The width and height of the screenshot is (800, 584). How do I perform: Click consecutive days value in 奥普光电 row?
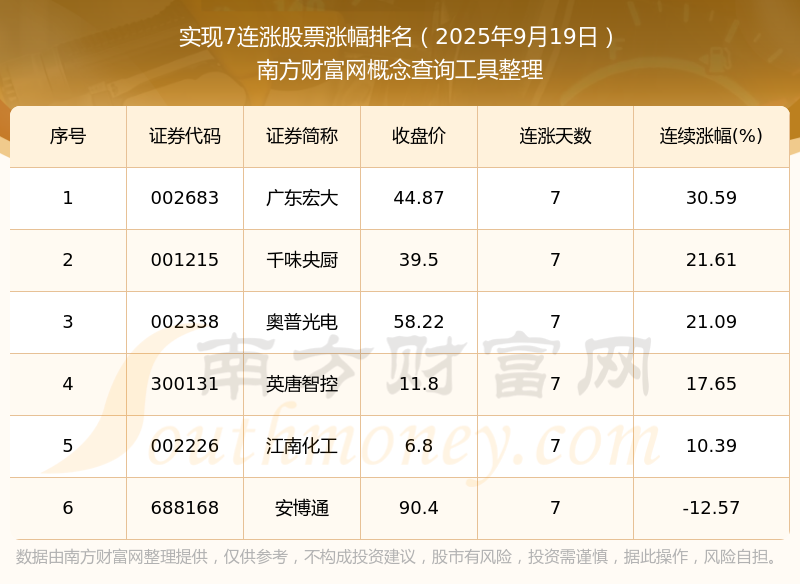click(555, 322)
